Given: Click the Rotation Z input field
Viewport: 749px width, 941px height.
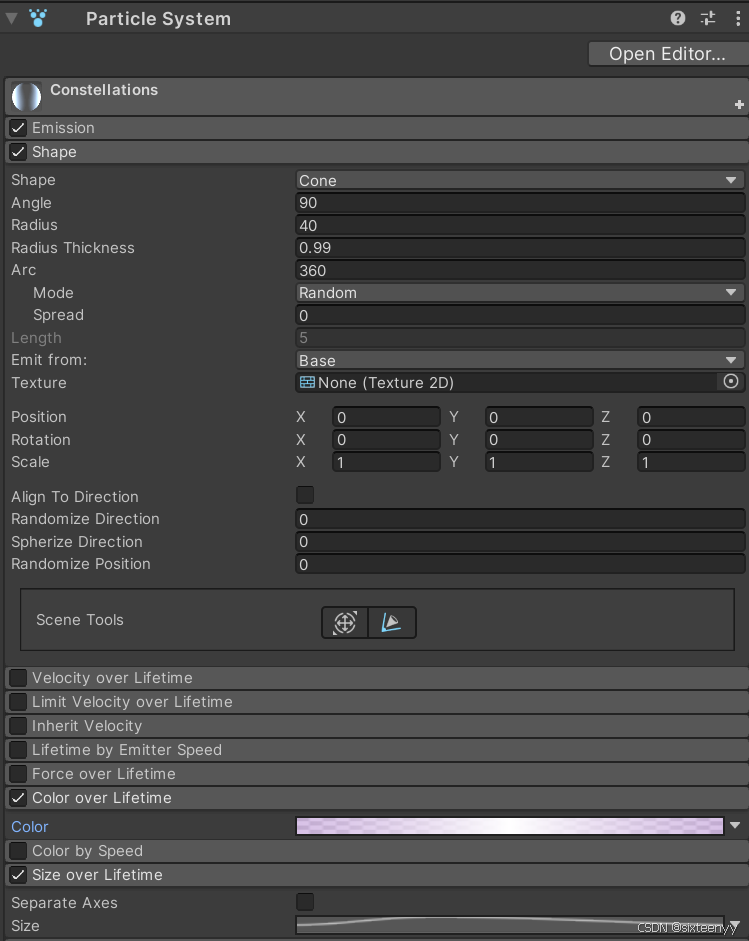Looking at the screenshot, I should (691, 439).
